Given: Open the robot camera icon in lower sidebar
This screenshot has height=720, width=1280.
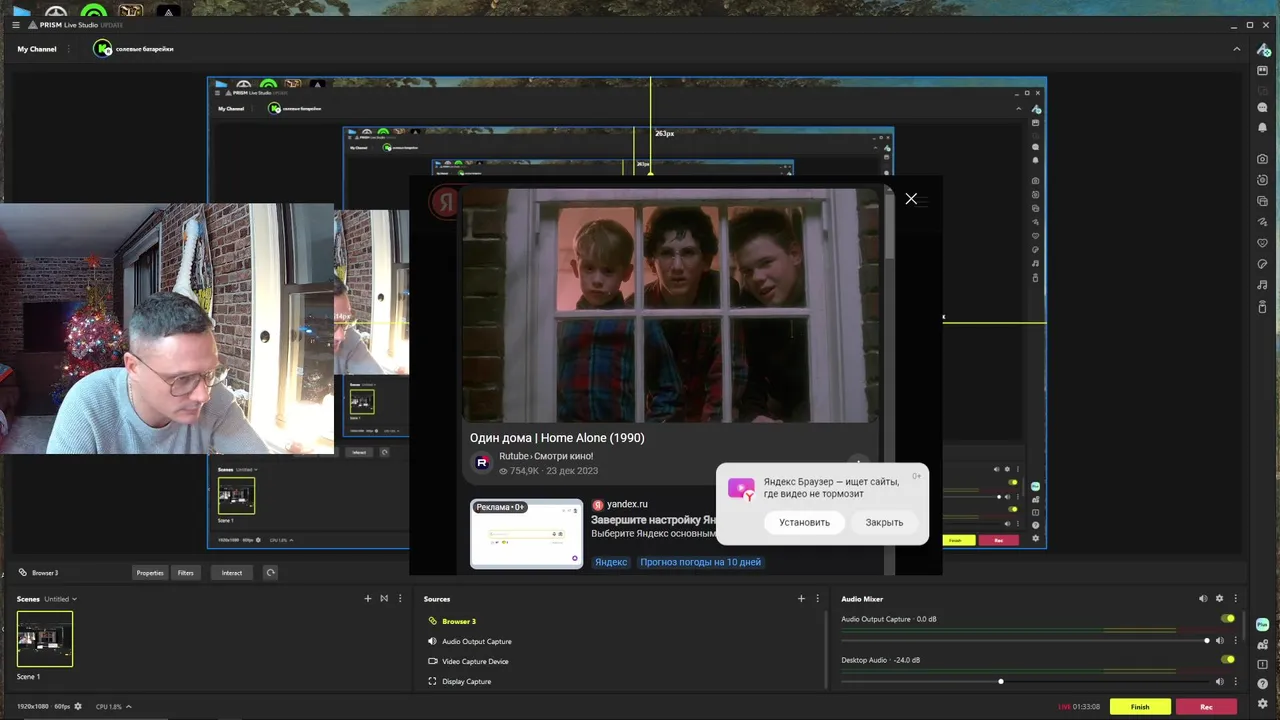Looking at the screenshot, I should [1263, 644].
